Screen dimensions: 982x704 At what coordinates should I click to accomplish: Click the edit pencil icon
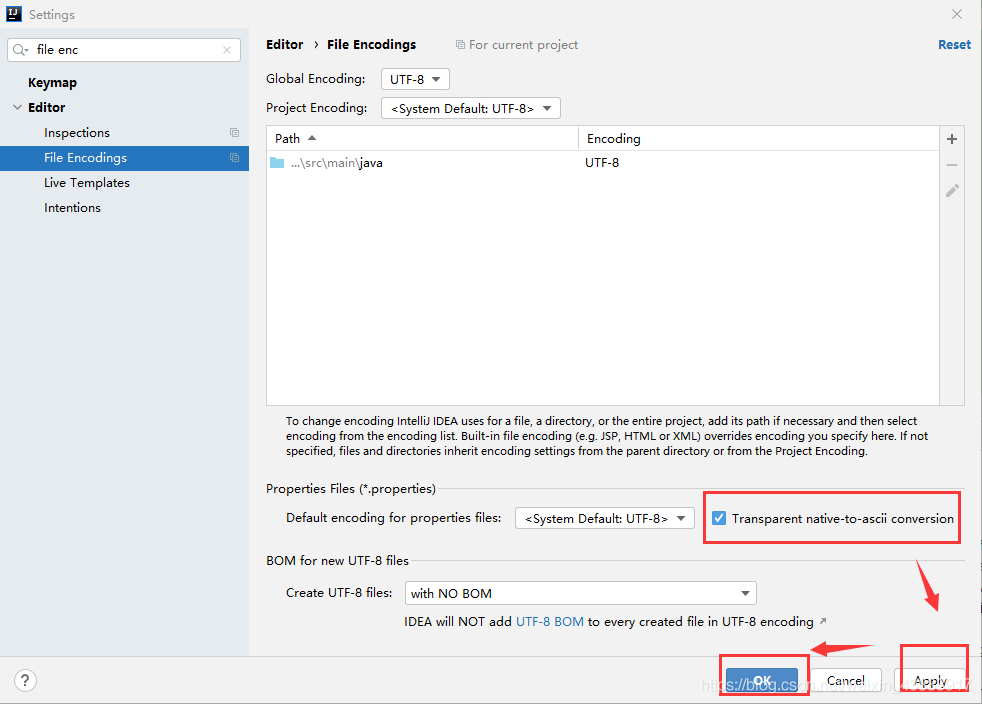952,190
